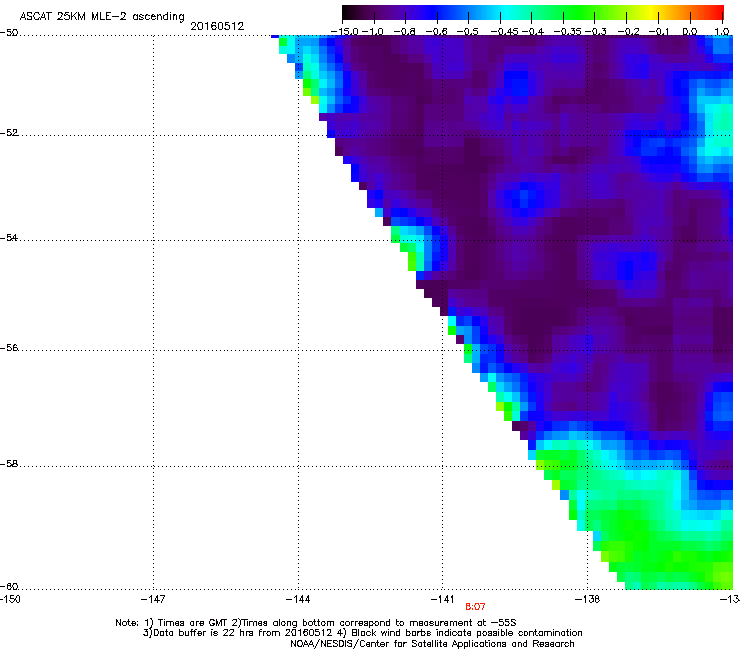Image resolution: width=740 pixels, height=650 pixels.
Task: Click the -0.8 color bar label
Action: pos(404,32)
